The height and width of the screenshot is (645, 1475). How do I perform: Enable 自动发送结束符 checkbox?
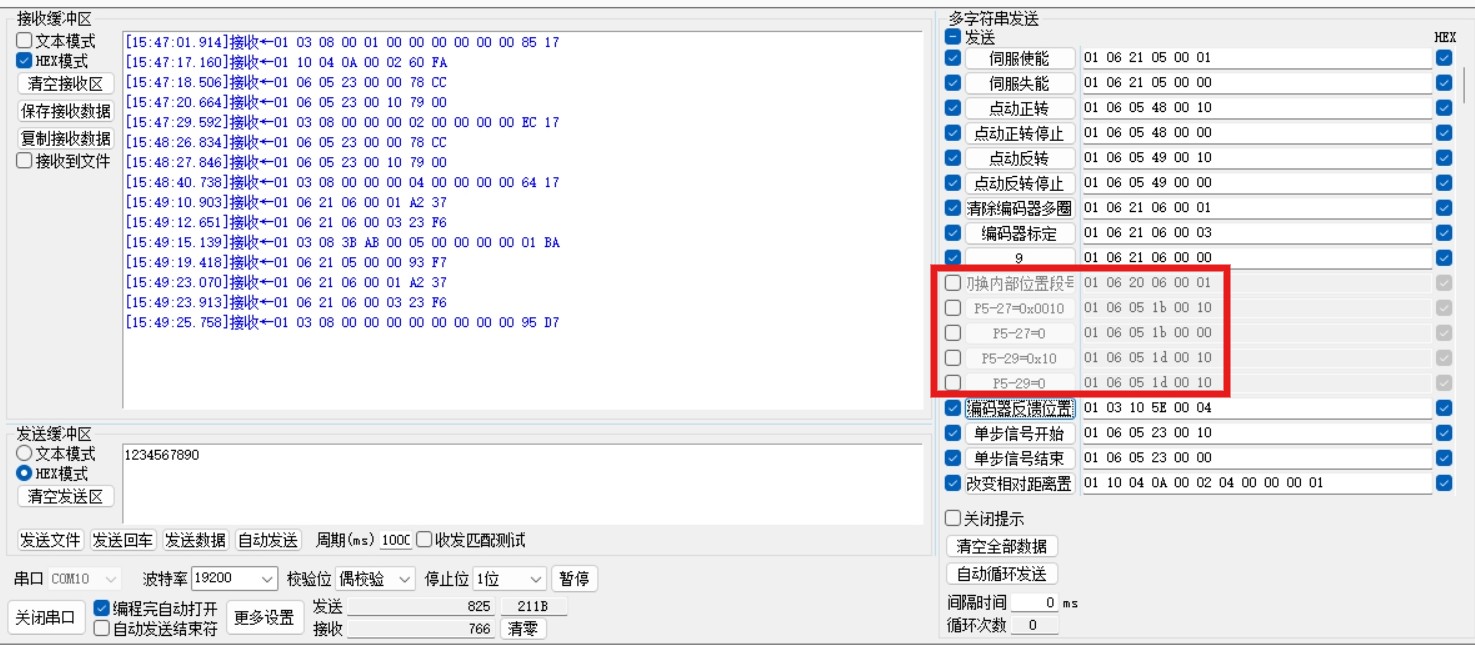101,628
